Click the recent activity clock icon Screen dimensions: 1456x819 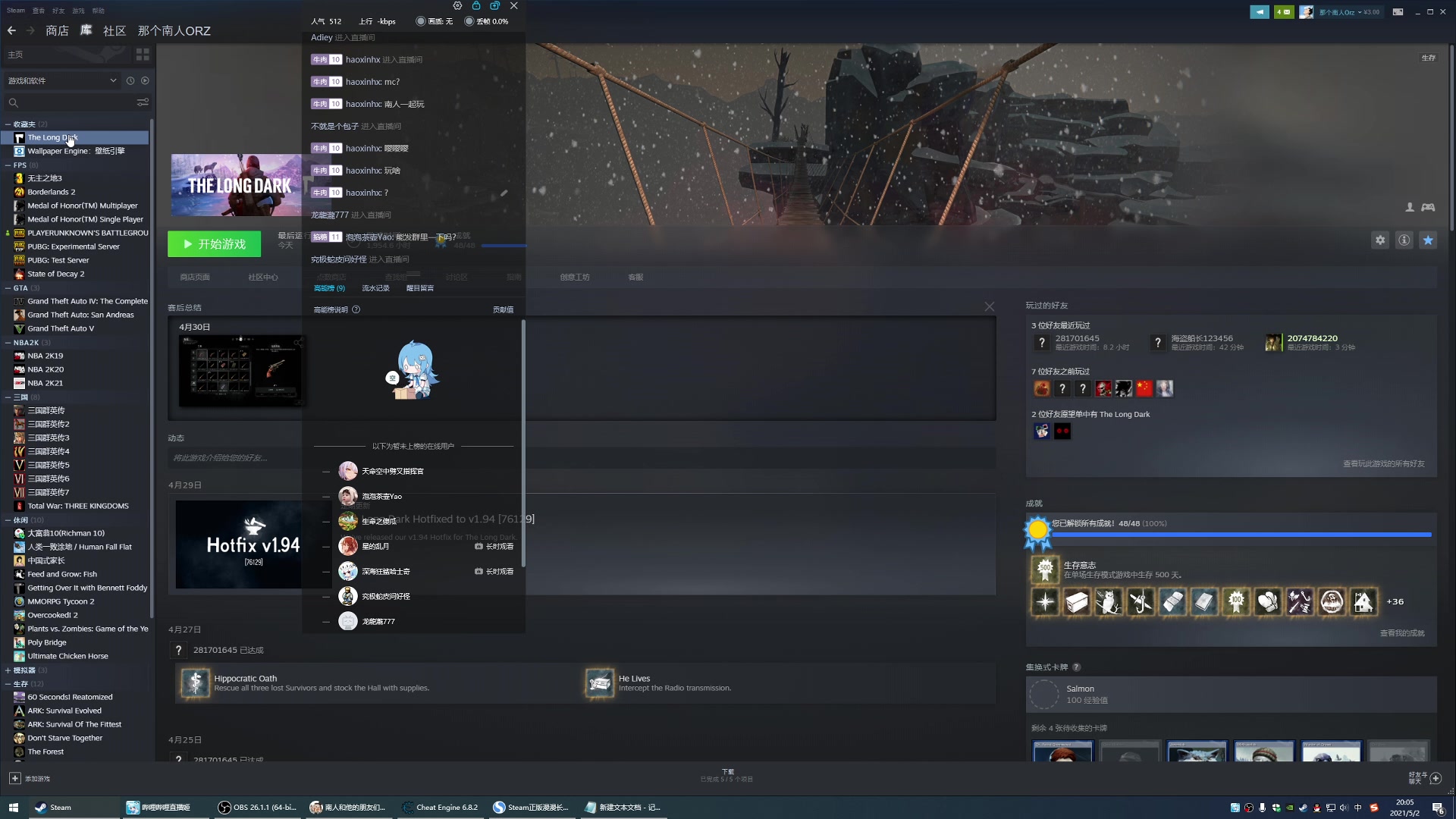pyautogui.click(x=130, y=80)
